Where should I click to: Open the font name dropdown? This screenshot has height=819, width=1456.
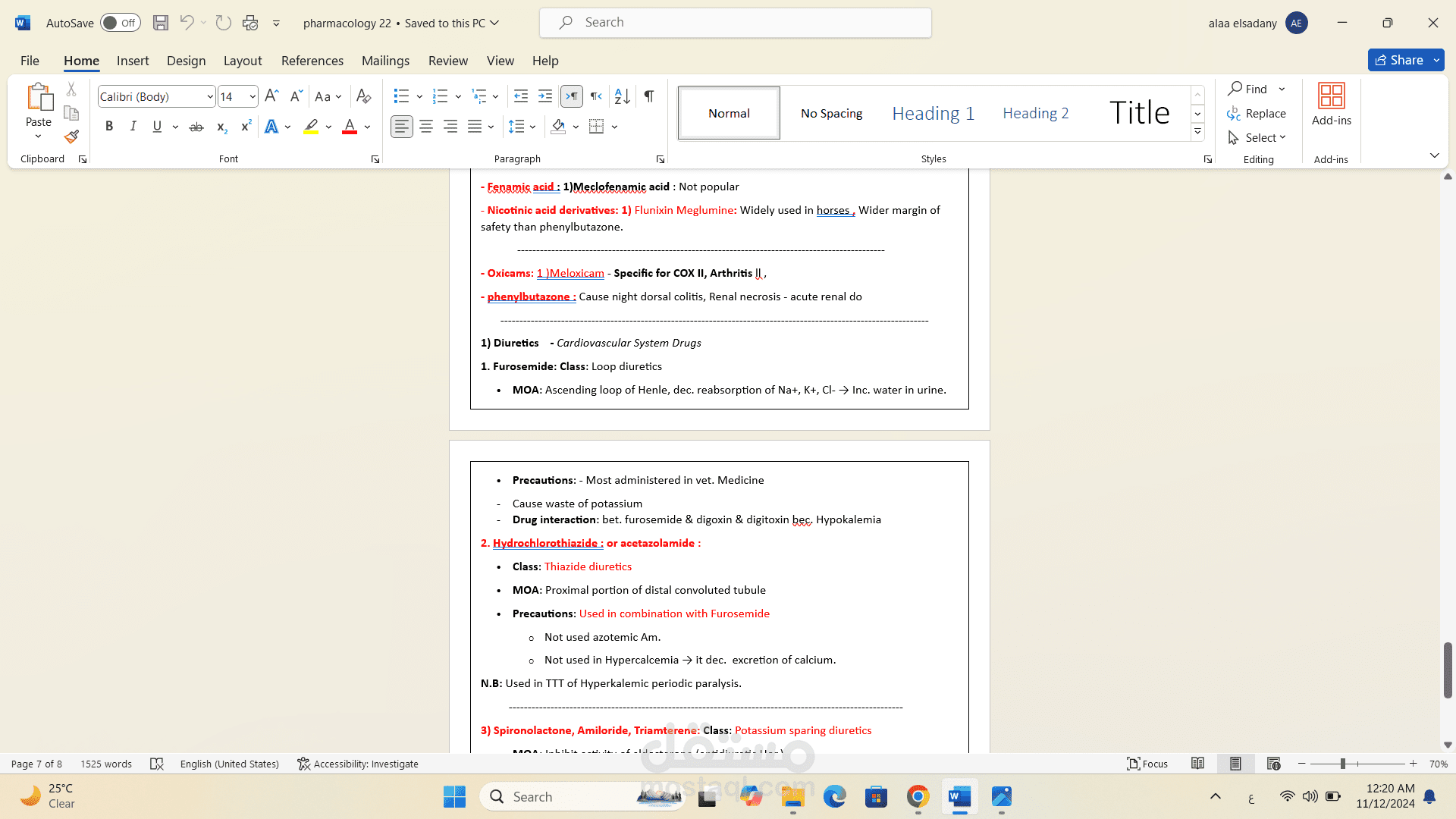point(210,97)
